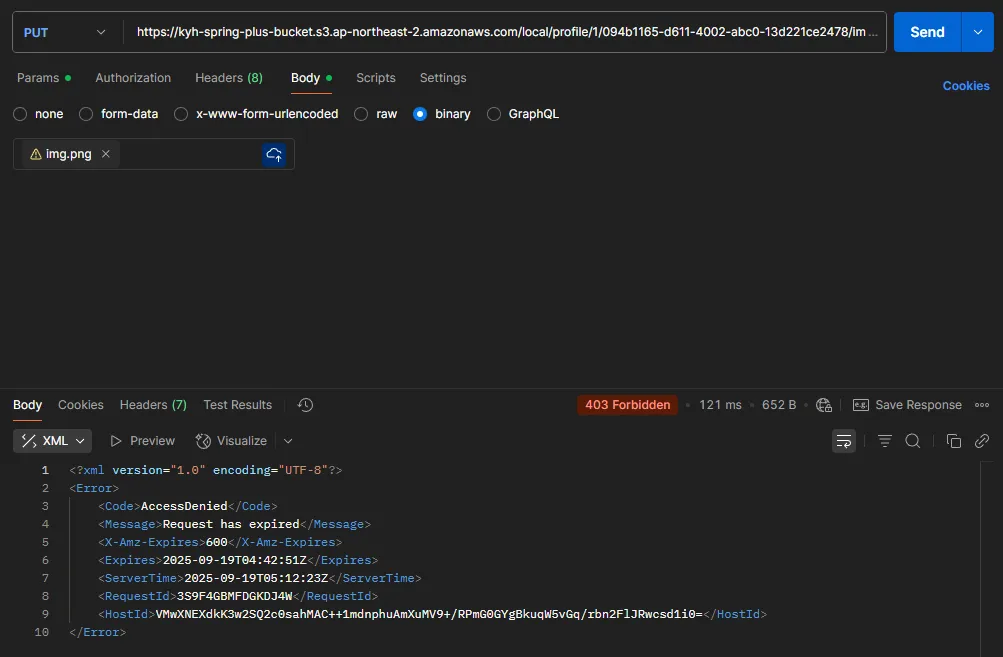The width and height of the screenshot is (1003, 657).
Task: Expand the Send button arrow options
Action: pos(977,32)
